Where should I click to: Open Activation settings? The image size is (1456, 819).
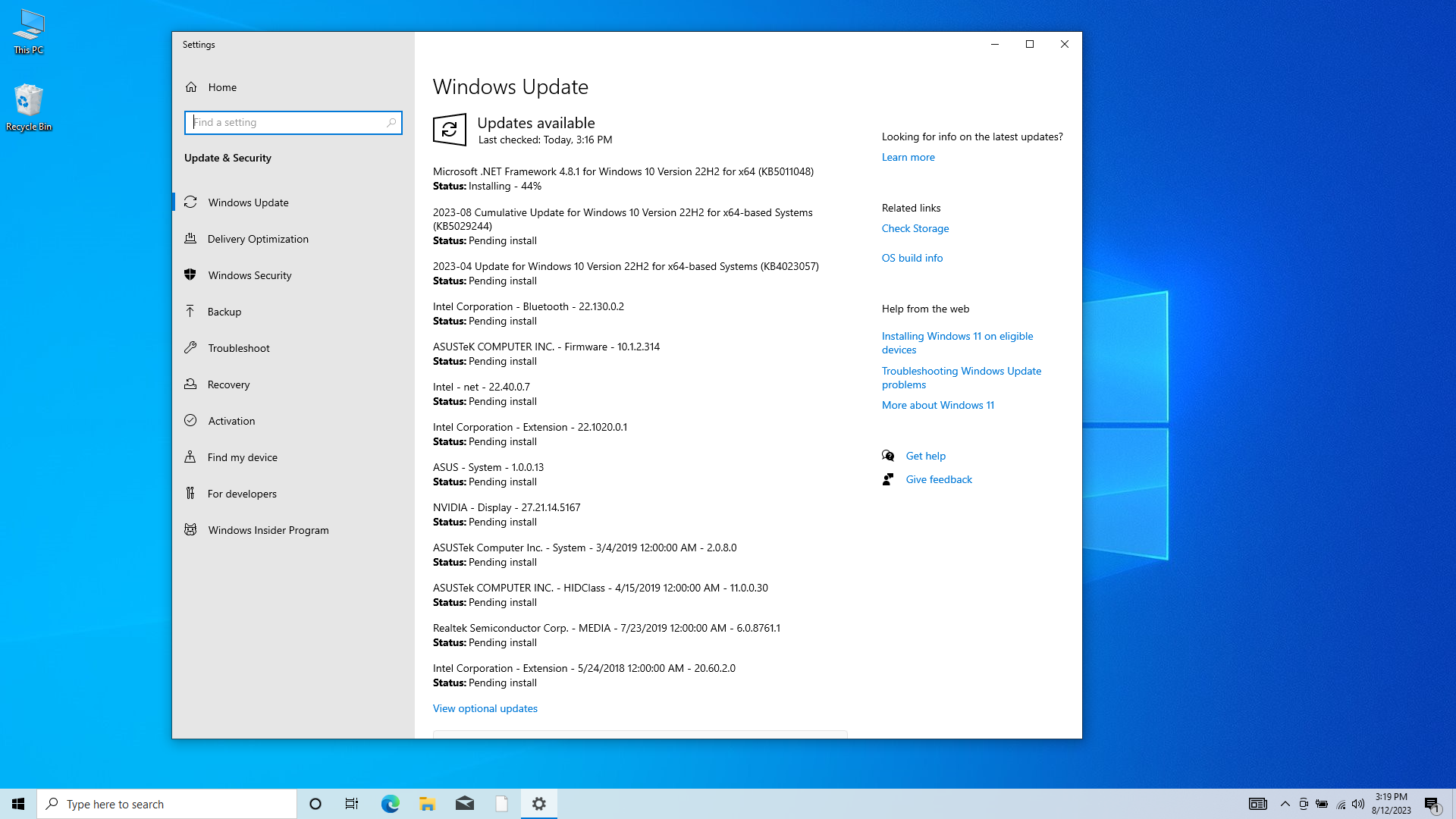(x=231, y=421)
